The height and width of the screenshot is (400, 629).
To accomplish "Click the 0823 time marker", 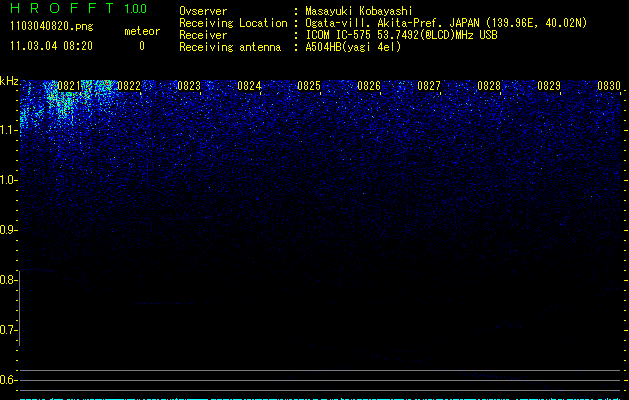I will point(189,86).
